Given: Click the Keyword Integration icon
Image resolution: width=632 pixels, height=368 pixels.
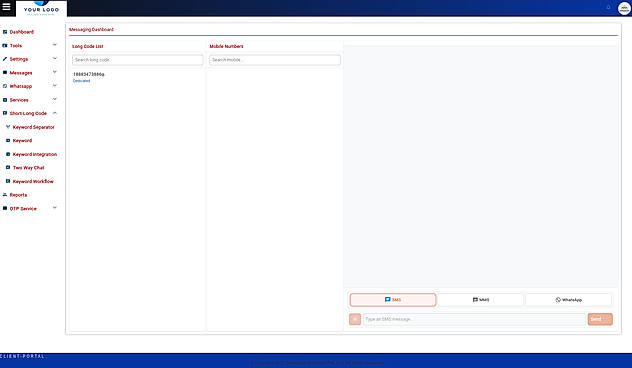Looking at the screenshot, I should 8,154.
